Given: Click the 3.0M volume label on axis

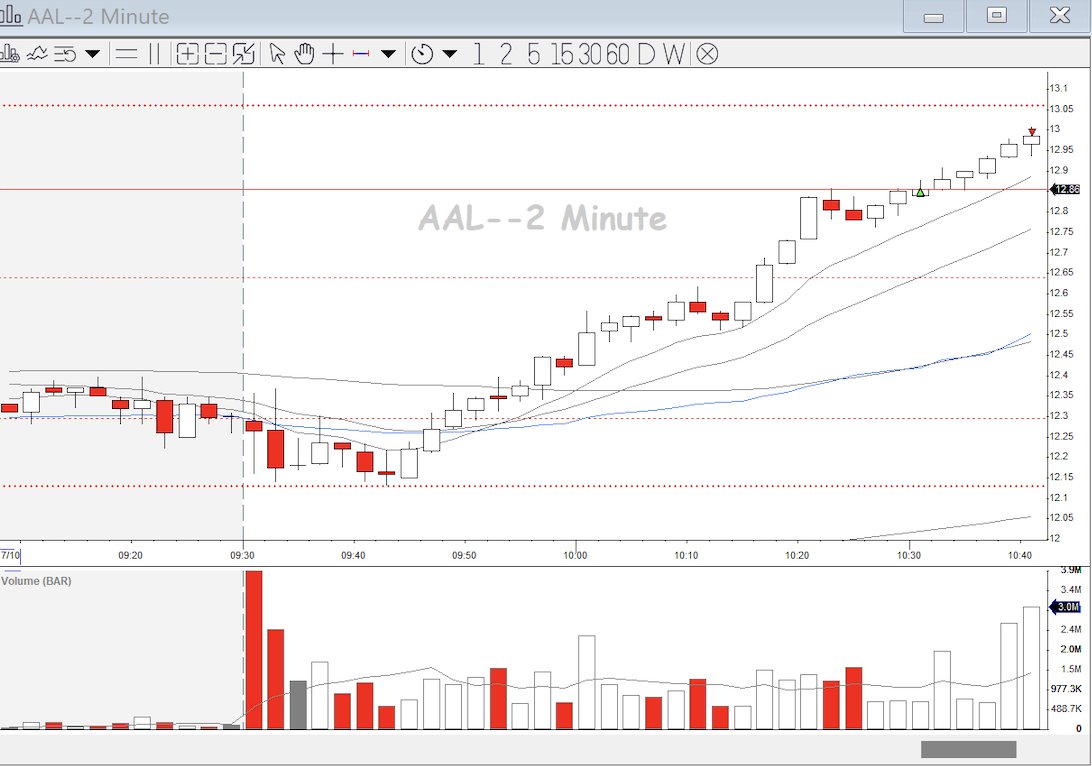Looking at the screenshot, I should click(1066, 607).
